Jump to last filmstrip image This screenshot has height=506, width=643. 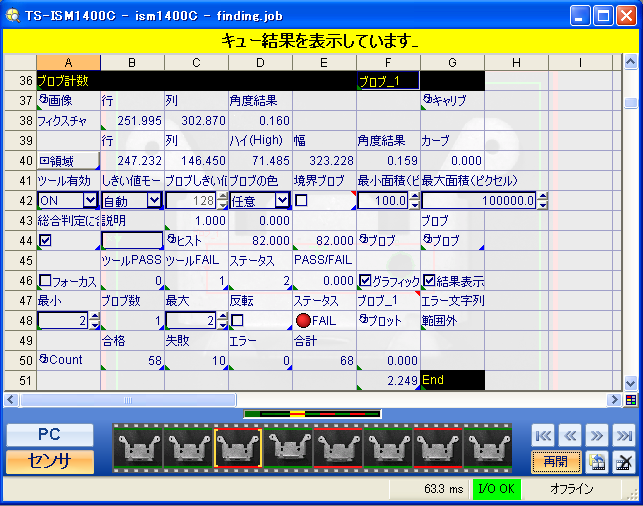point(623,435)
